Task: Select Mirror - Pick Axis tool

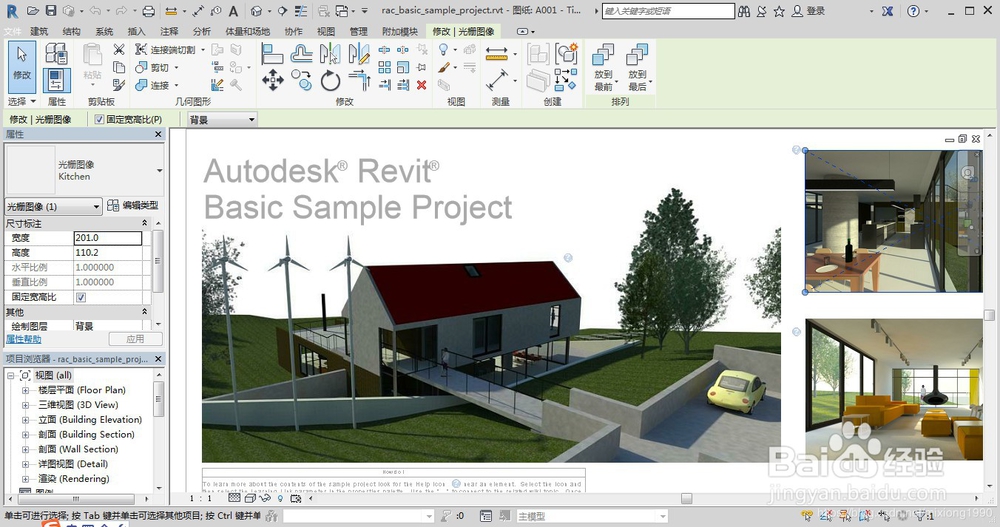Action: pos(330,54)
